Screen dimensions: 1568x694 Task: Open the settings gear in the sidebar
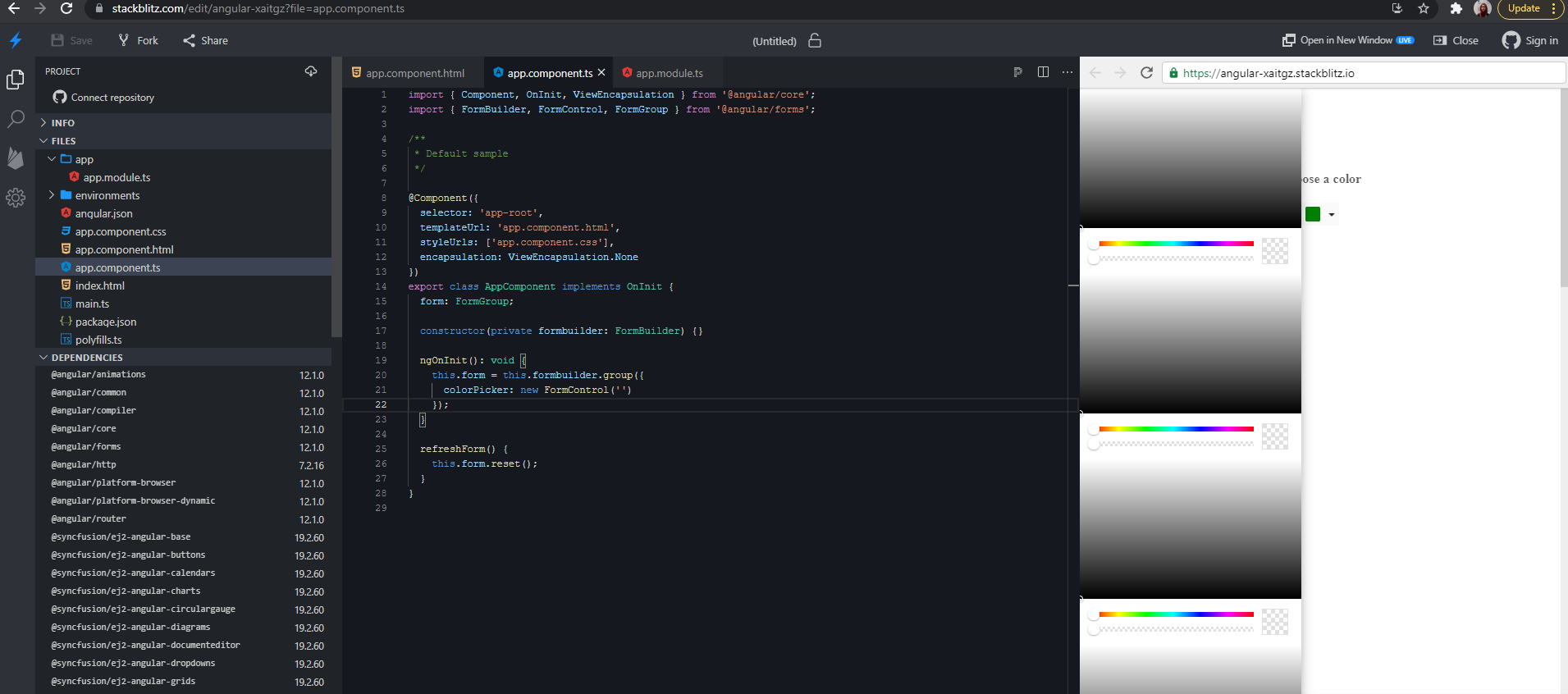coord(16,198)
